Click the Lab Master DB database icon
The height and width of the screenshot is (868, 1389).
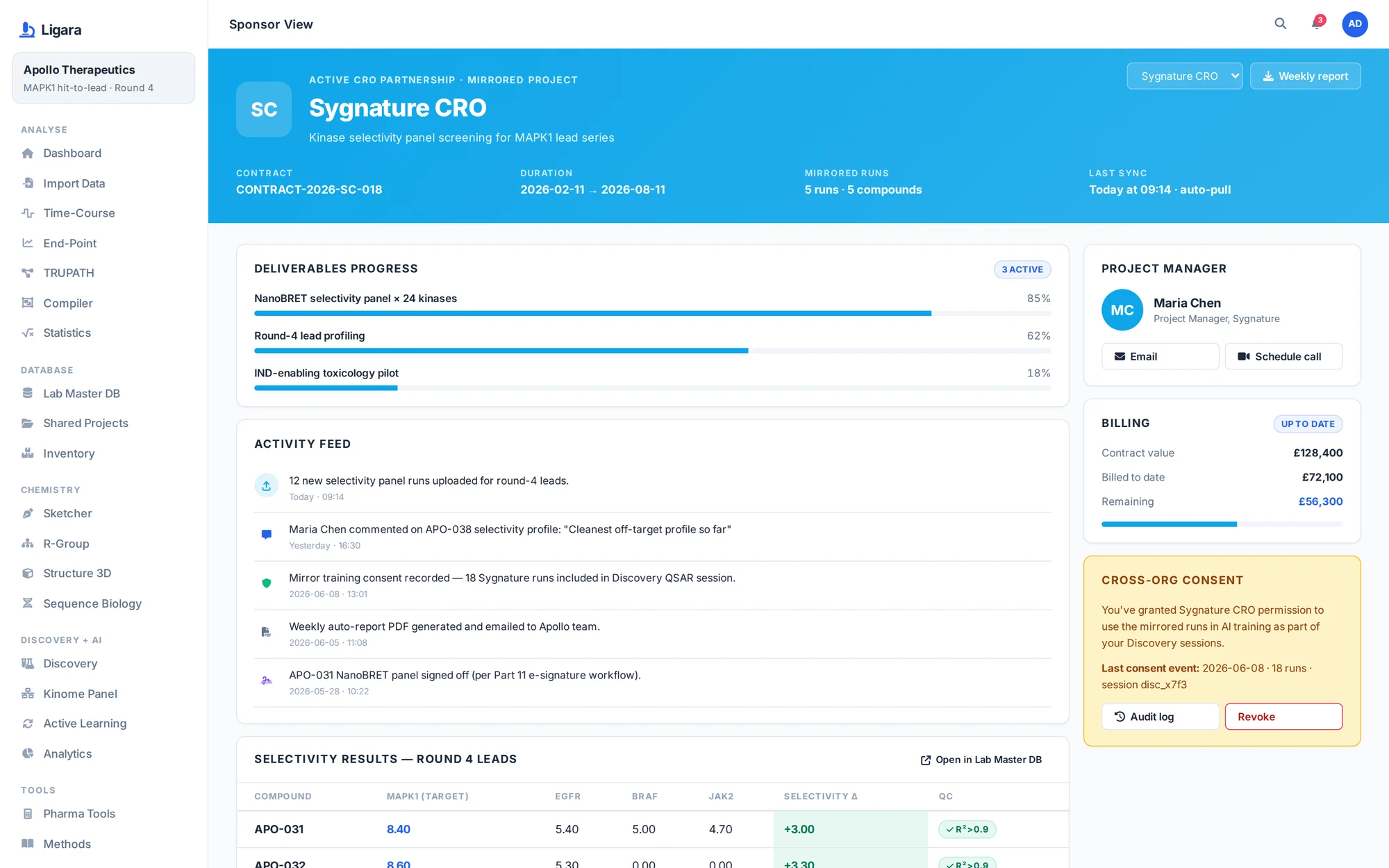(28, 393)
